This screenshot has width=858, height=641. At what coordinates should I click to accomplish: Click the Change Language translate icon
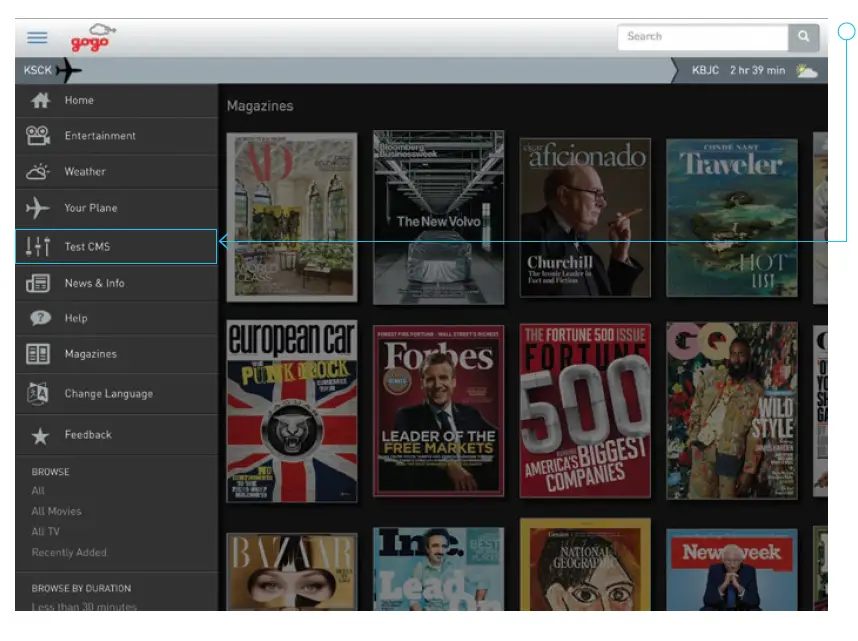click(38, 394)
